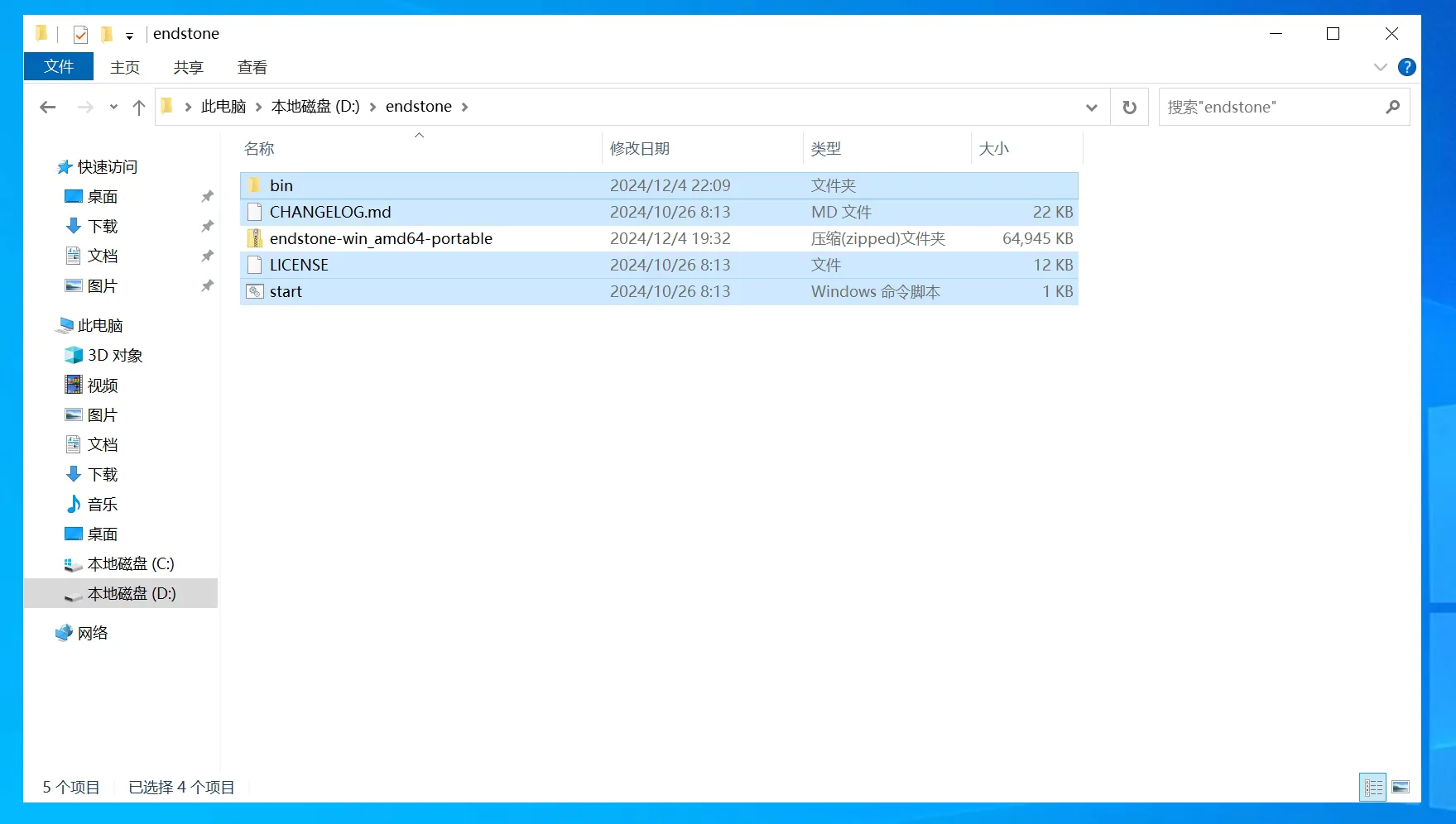Click inside the search endstone box
This screenshot has width=1456, height=824.
pos(1271,107)
